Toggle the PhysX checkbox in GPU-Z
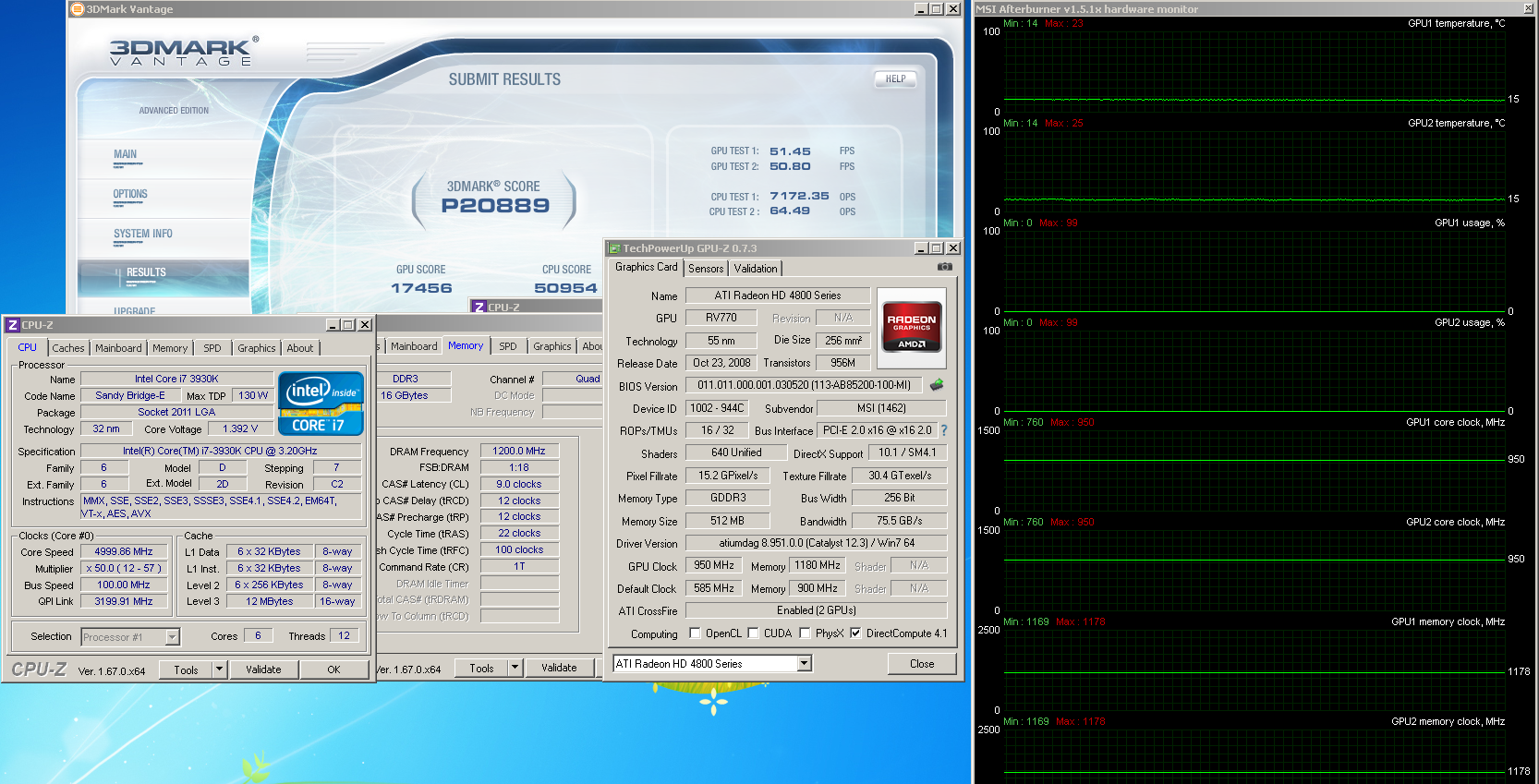The width and height of the screenshot is (1539, 784). (805, 633)
